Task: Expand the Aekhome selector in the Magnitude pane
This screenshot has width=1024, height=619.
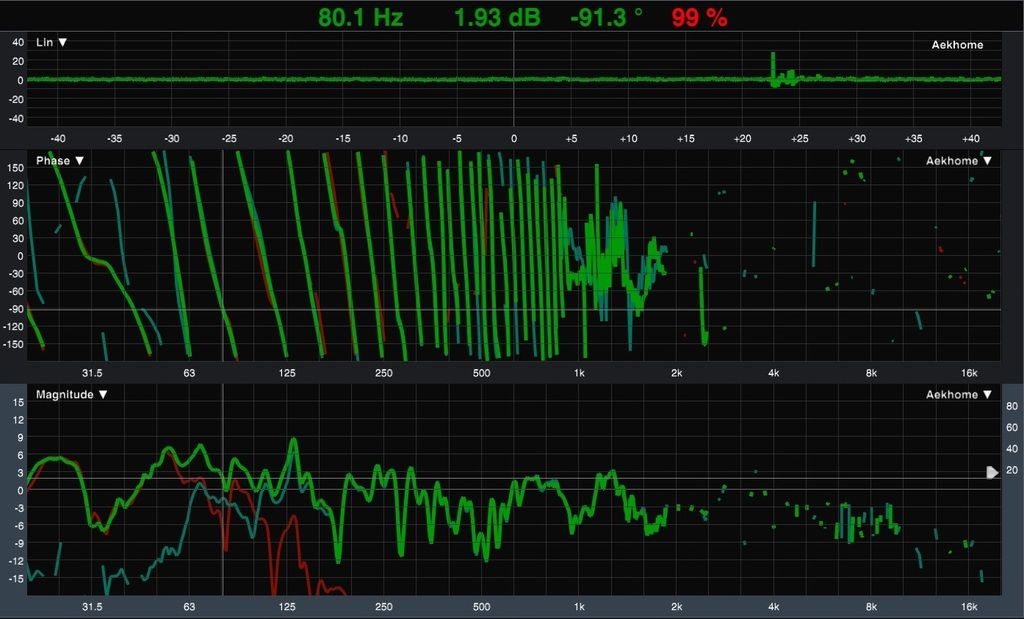Action: click(959, 394)
